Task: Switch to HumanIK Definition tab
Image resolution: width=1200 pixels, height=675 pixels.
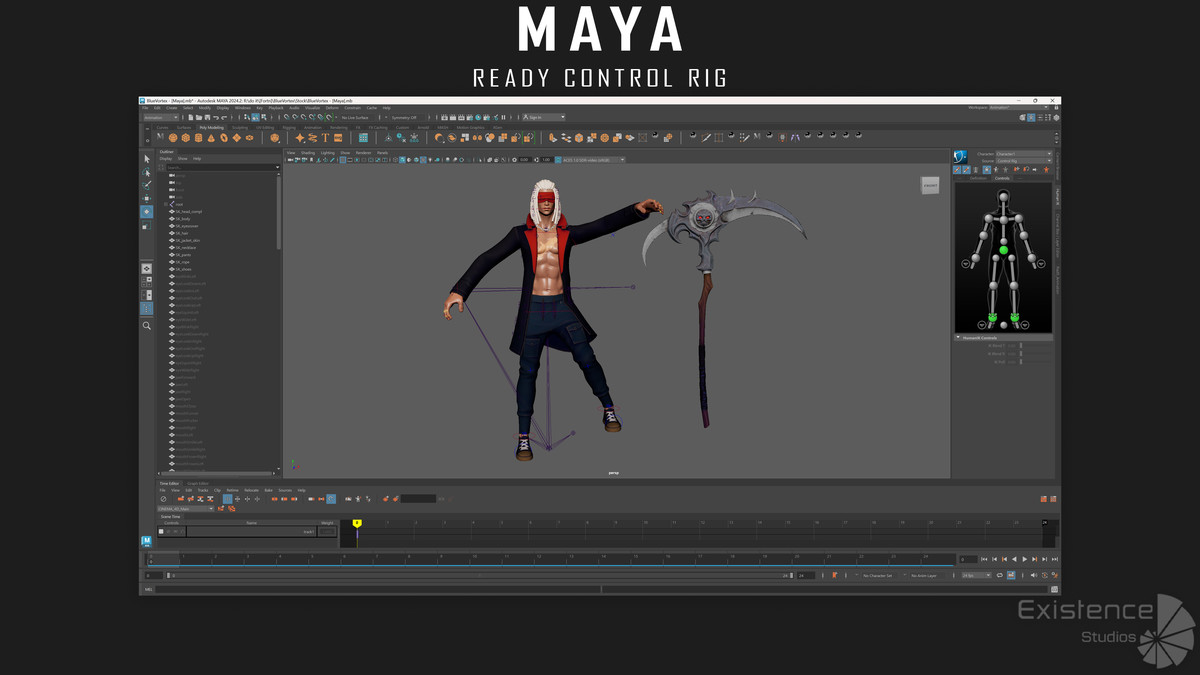Action: [979, 178]
